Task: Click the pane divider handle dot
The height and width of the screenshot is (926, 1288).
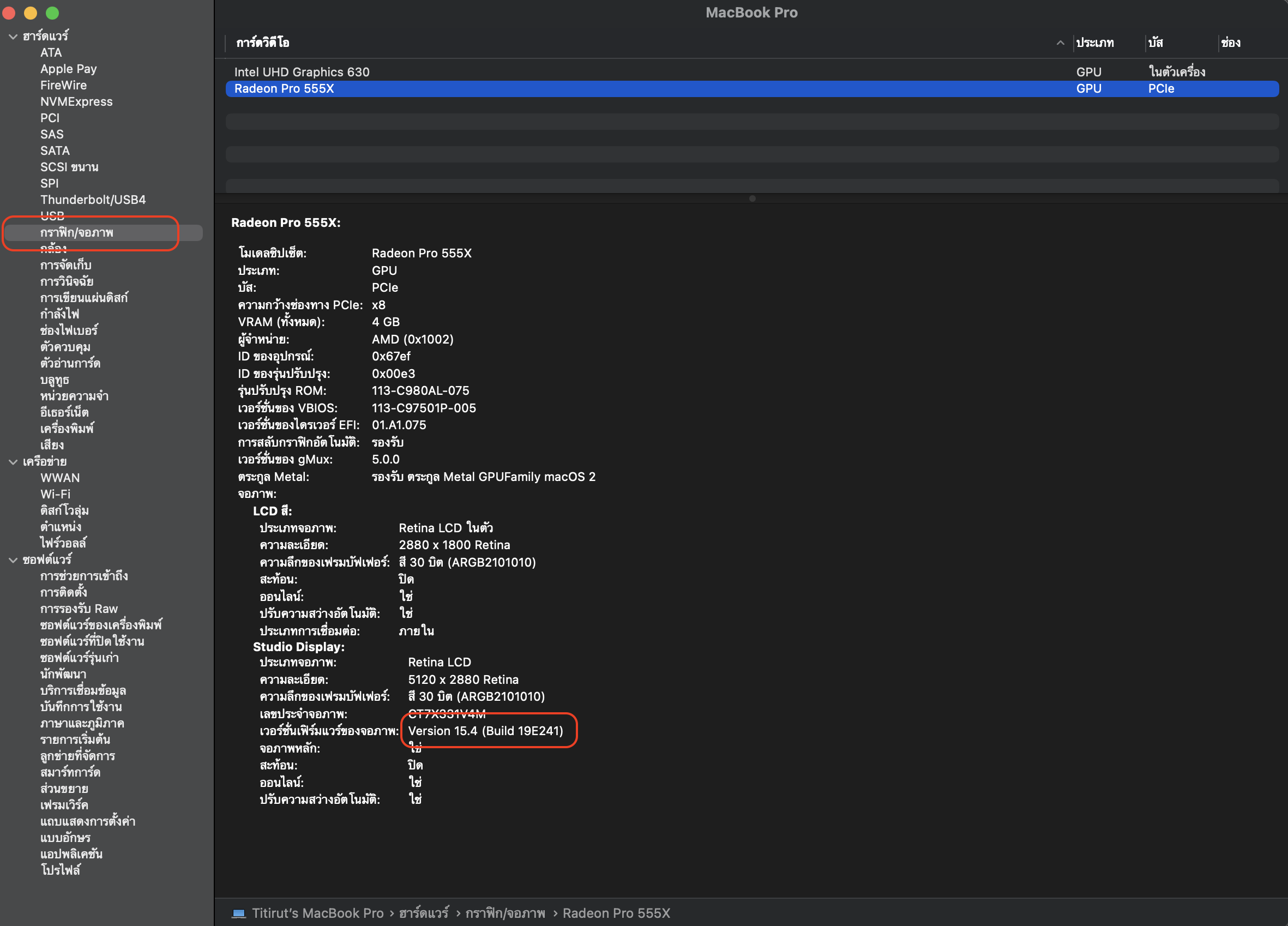Action: point(752,199)
